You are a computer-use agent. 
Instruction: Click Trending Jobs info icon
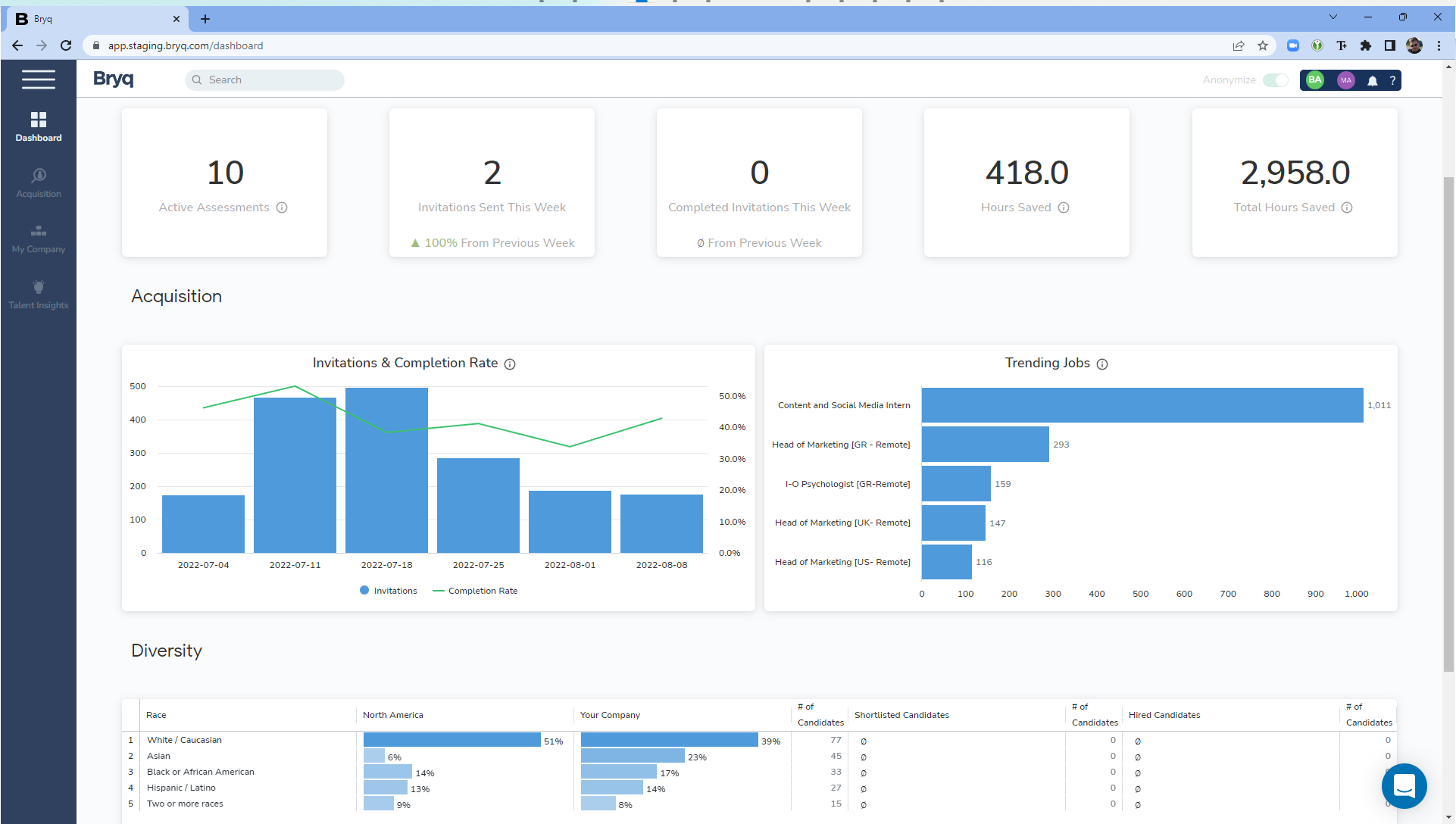tap(1102, 364)
